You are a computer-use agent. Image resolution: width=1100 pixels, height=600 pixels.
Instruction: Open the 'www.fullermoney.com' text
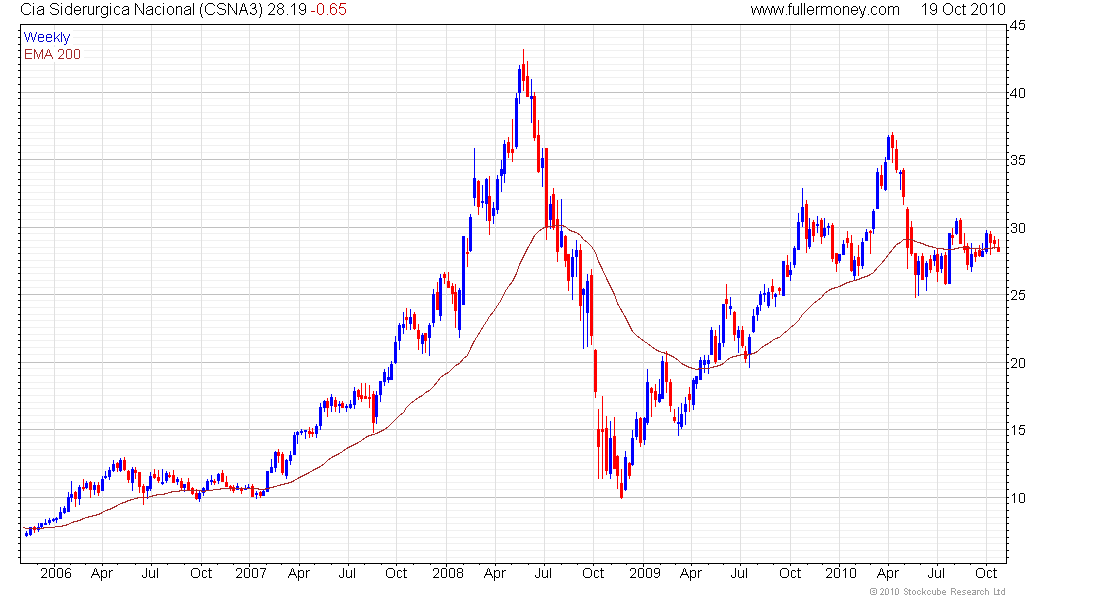(825, 10)
